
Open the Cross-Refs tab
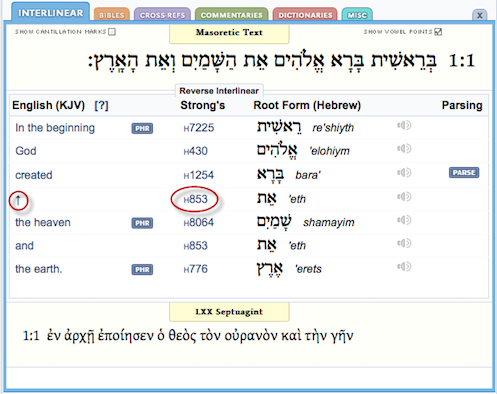(x=162, y=15)
